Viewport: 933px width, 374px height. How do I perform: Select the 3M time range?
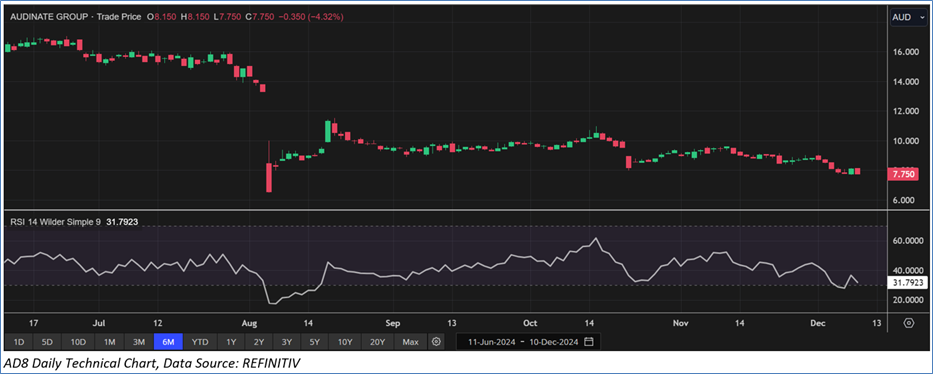pos(139,342)
